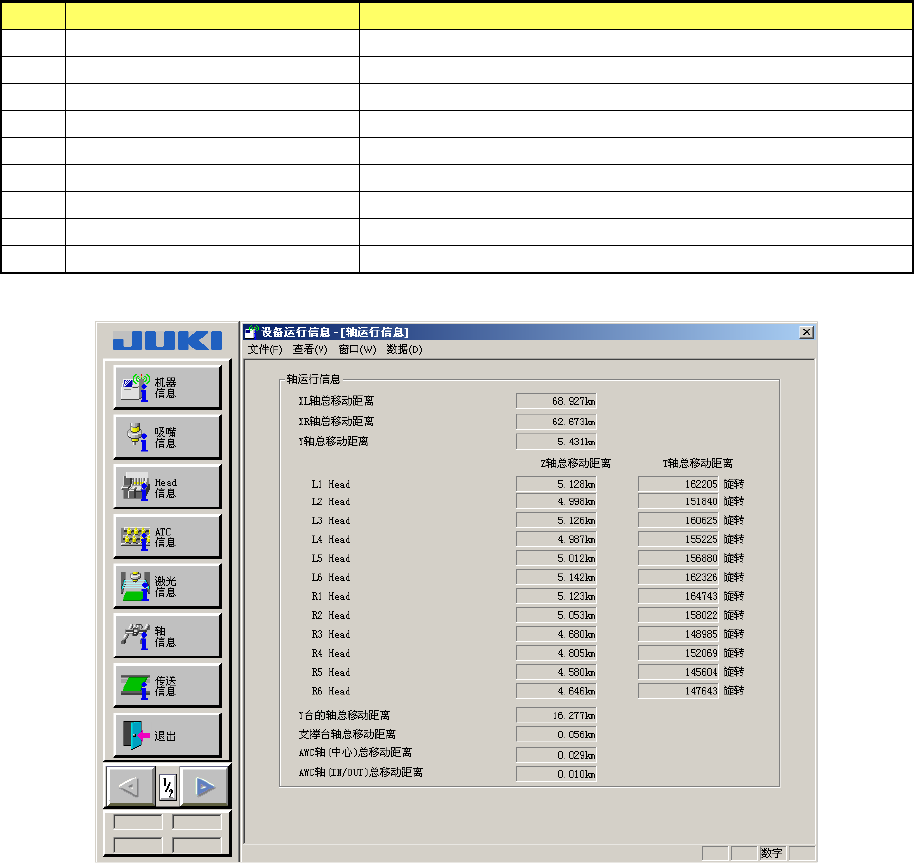Click the Y台的轴总移动距离 value field
Screen dimensions: 914x863
(x=556, y=716)
